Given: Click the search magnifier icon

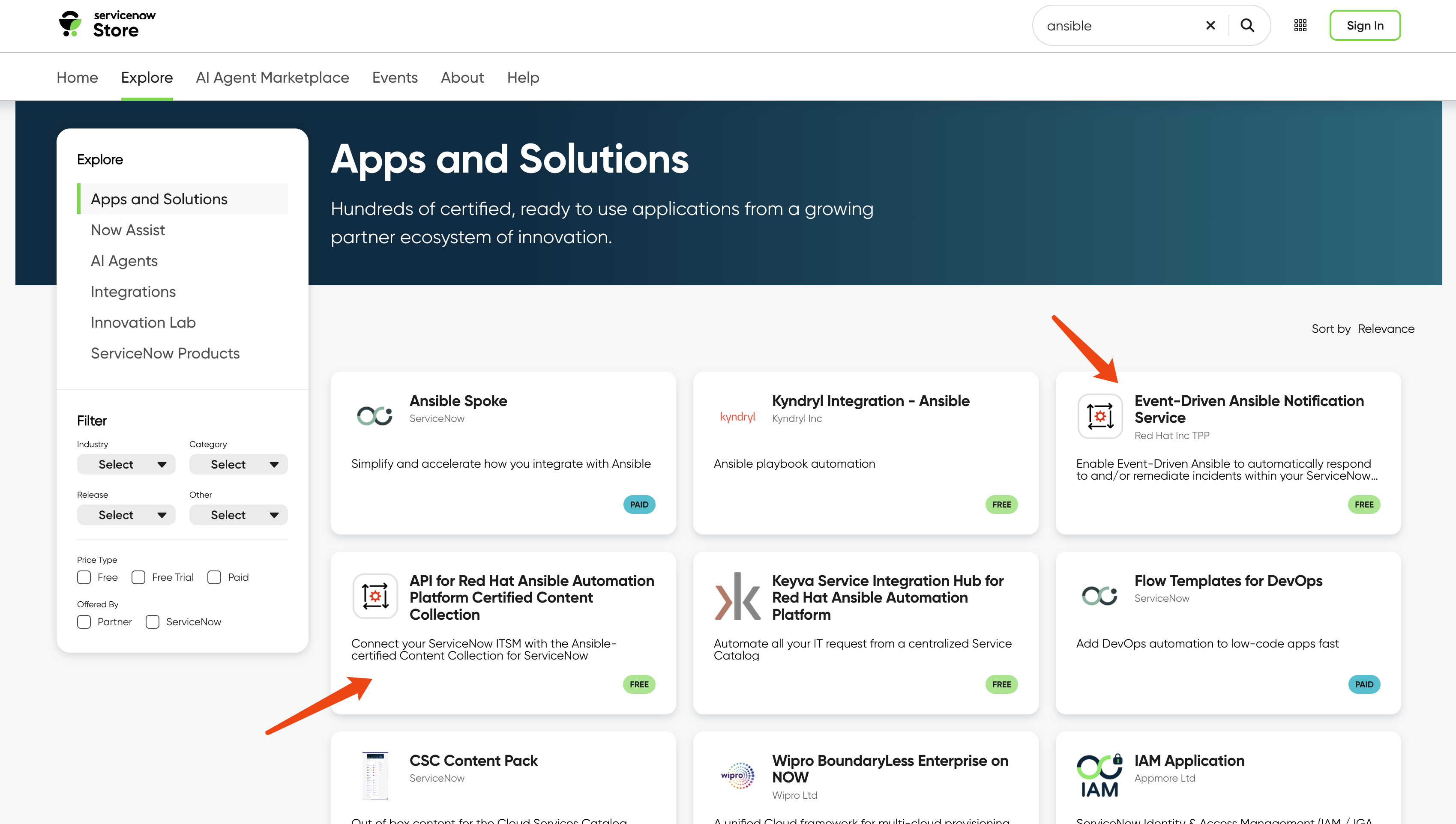Looking at the screenshot, I should (1247, 25).
